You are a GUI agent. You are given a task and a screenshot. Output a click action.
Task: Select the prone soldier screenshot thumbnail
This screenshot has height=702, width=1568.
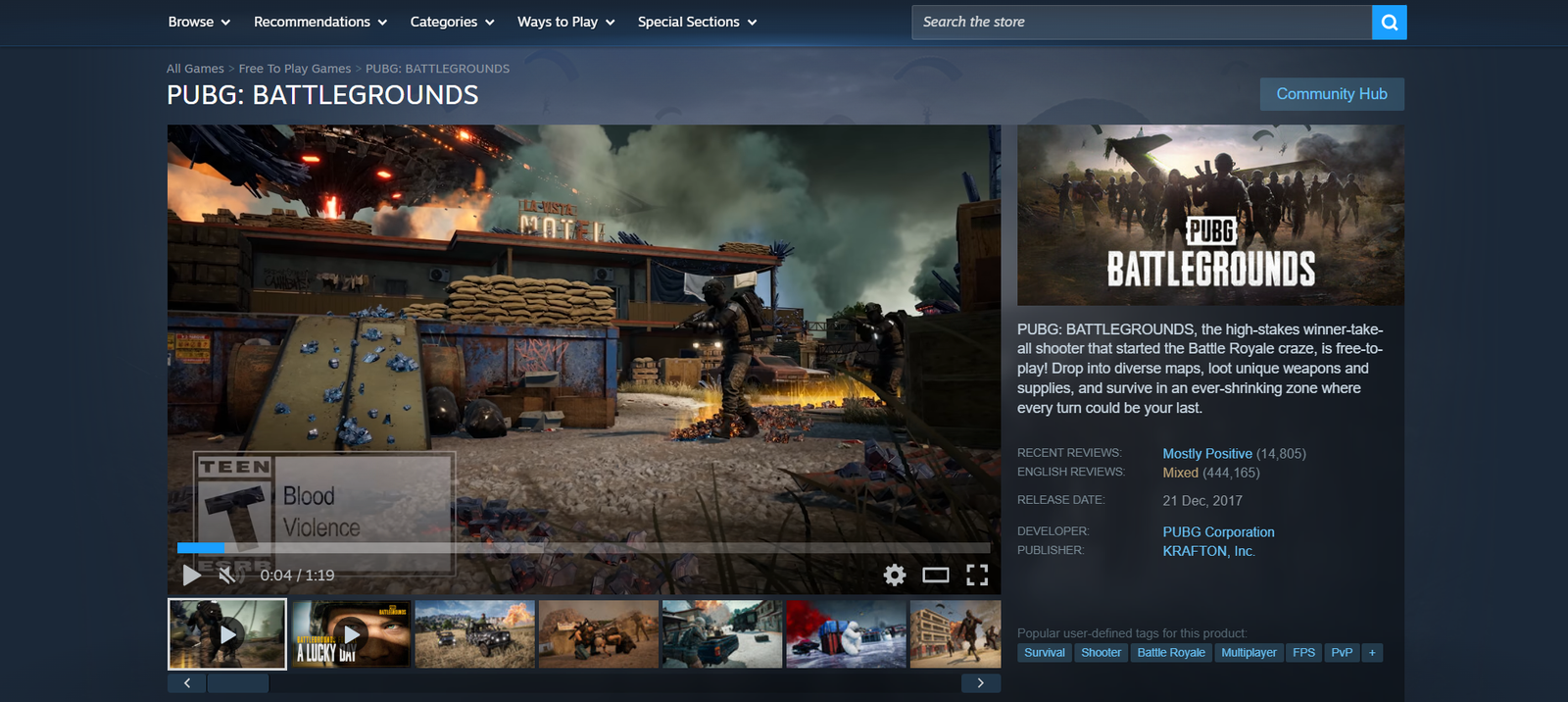click(x=599, y=634)
